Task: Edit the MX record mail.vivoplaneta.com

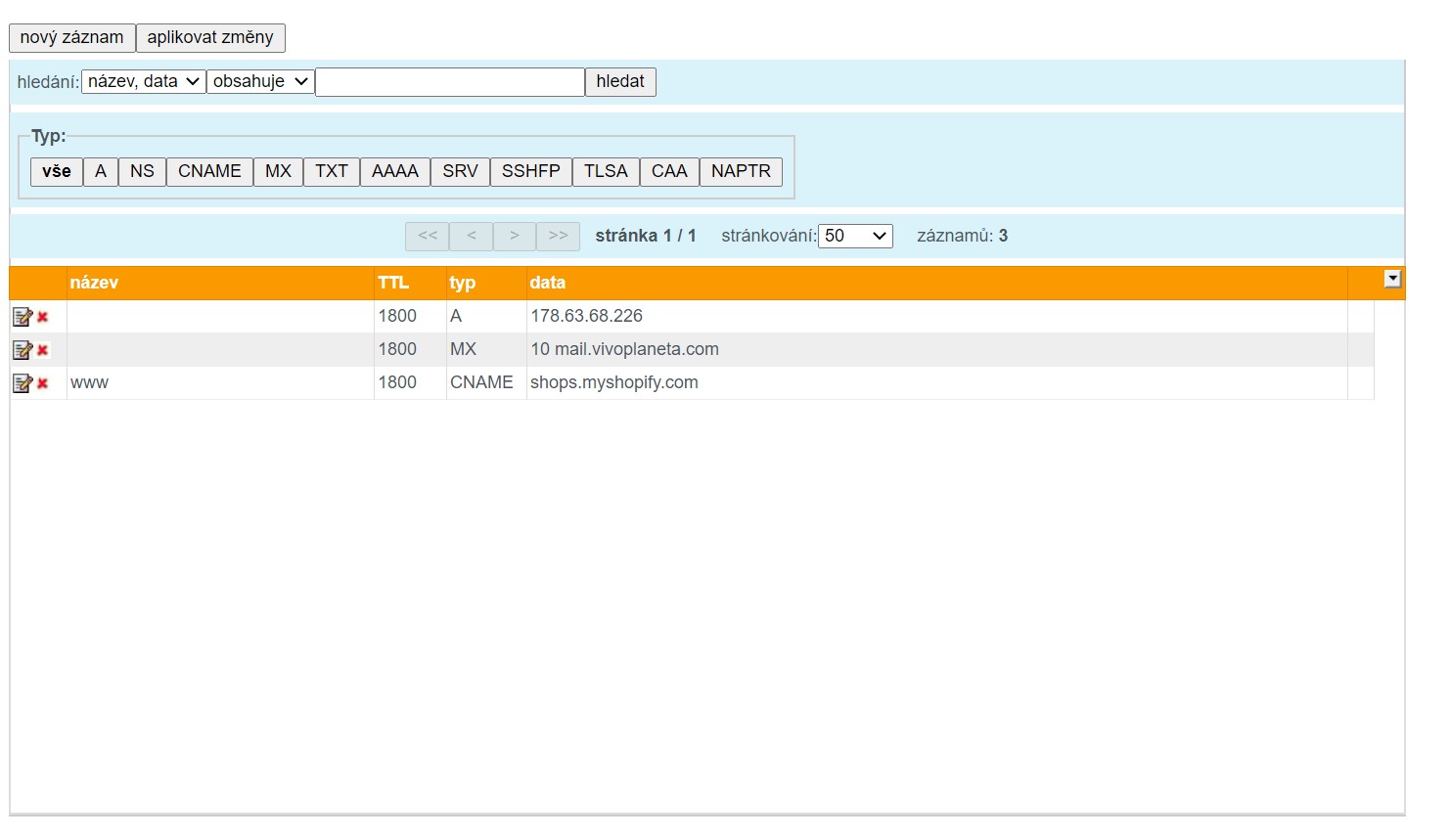Action: tap(22, 350)
